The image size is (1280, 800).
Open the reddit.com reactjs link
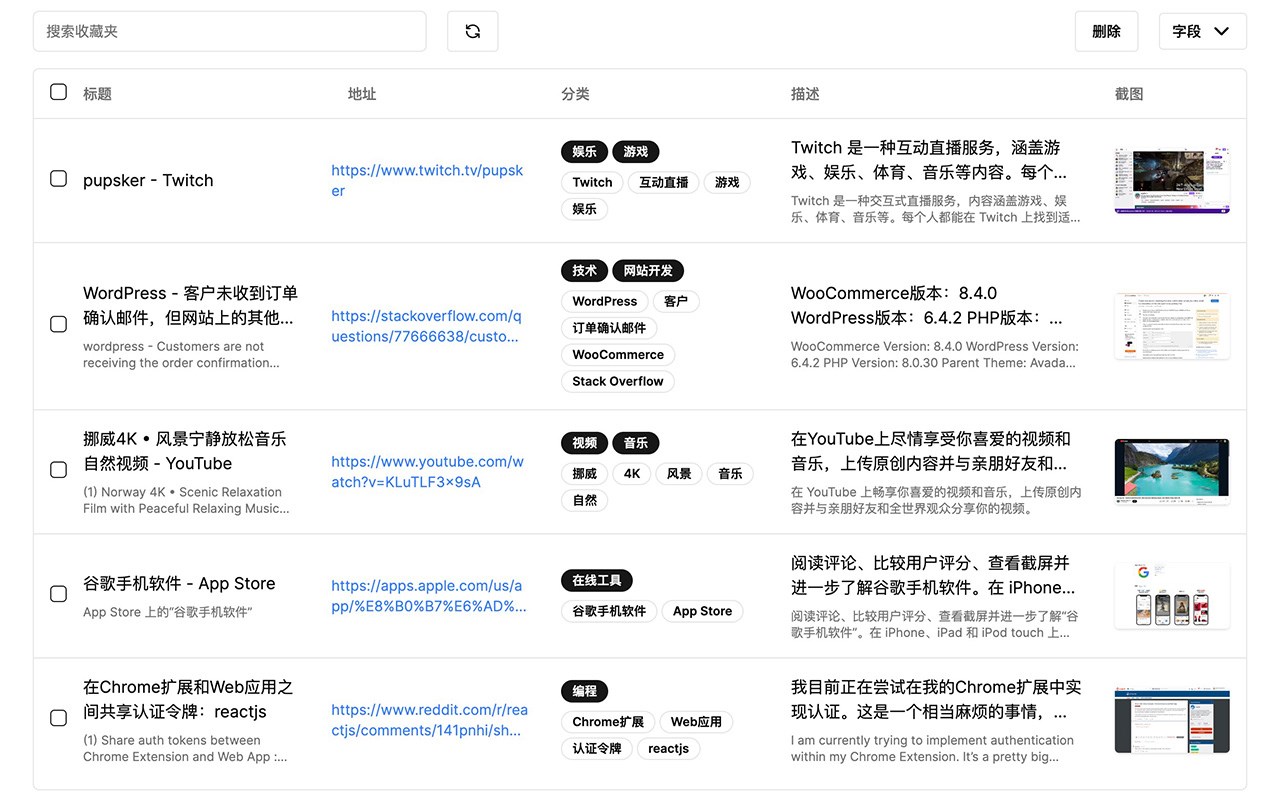click(x=429, y=719)
